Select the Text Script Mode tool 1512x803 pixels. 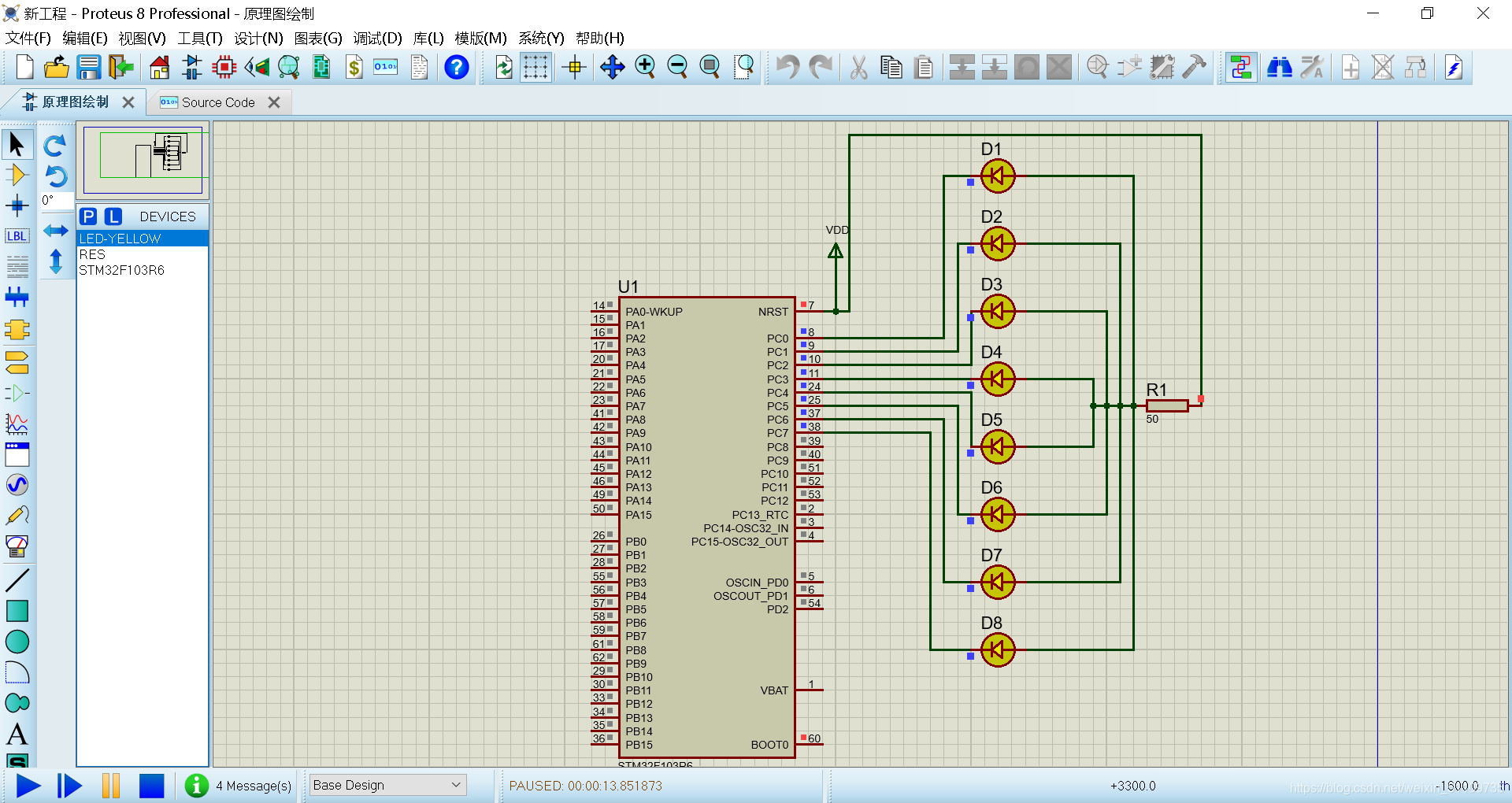[x=17, y=267]
